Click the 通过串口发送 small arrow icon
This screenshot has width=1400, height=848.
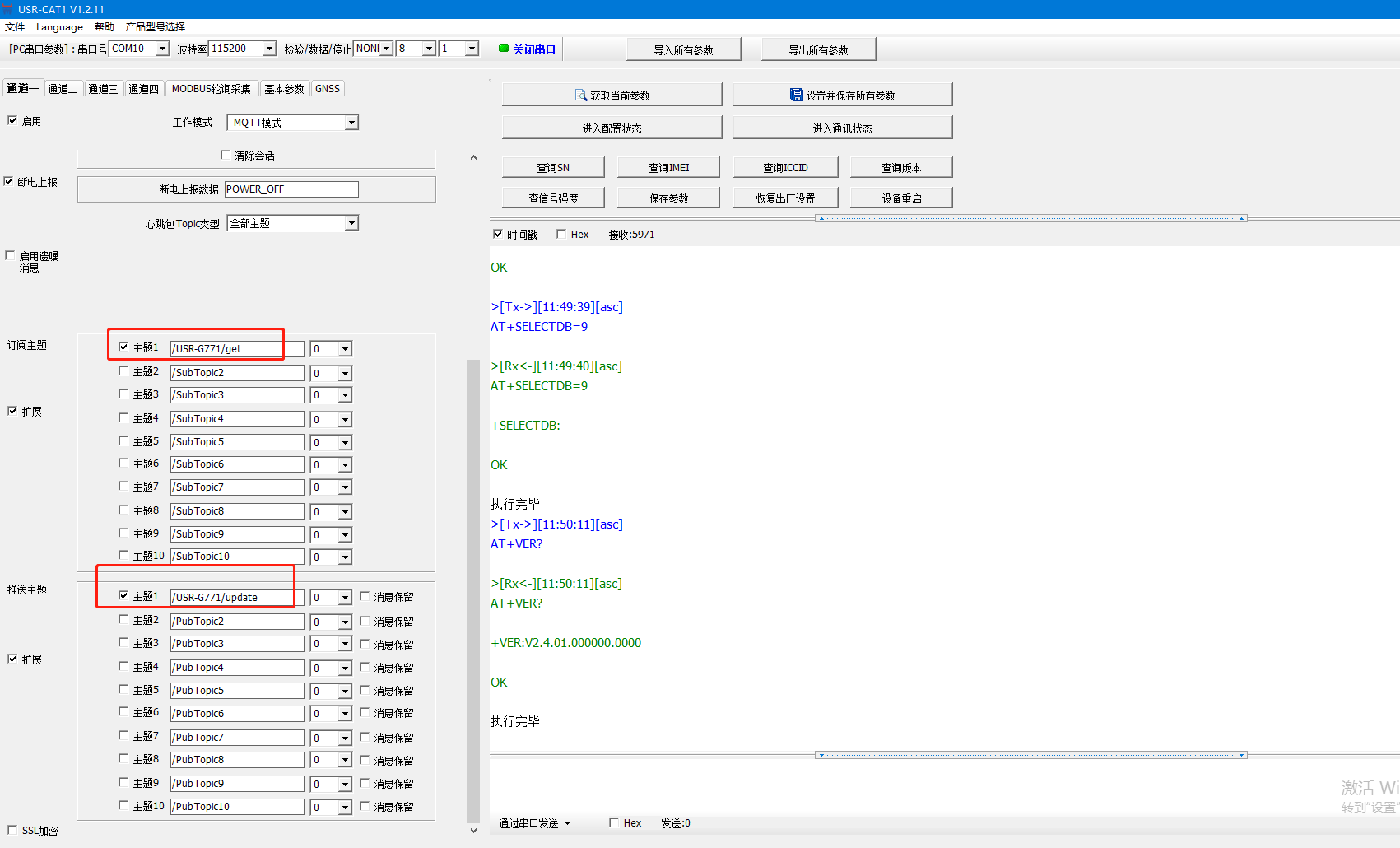click(567, 823)
